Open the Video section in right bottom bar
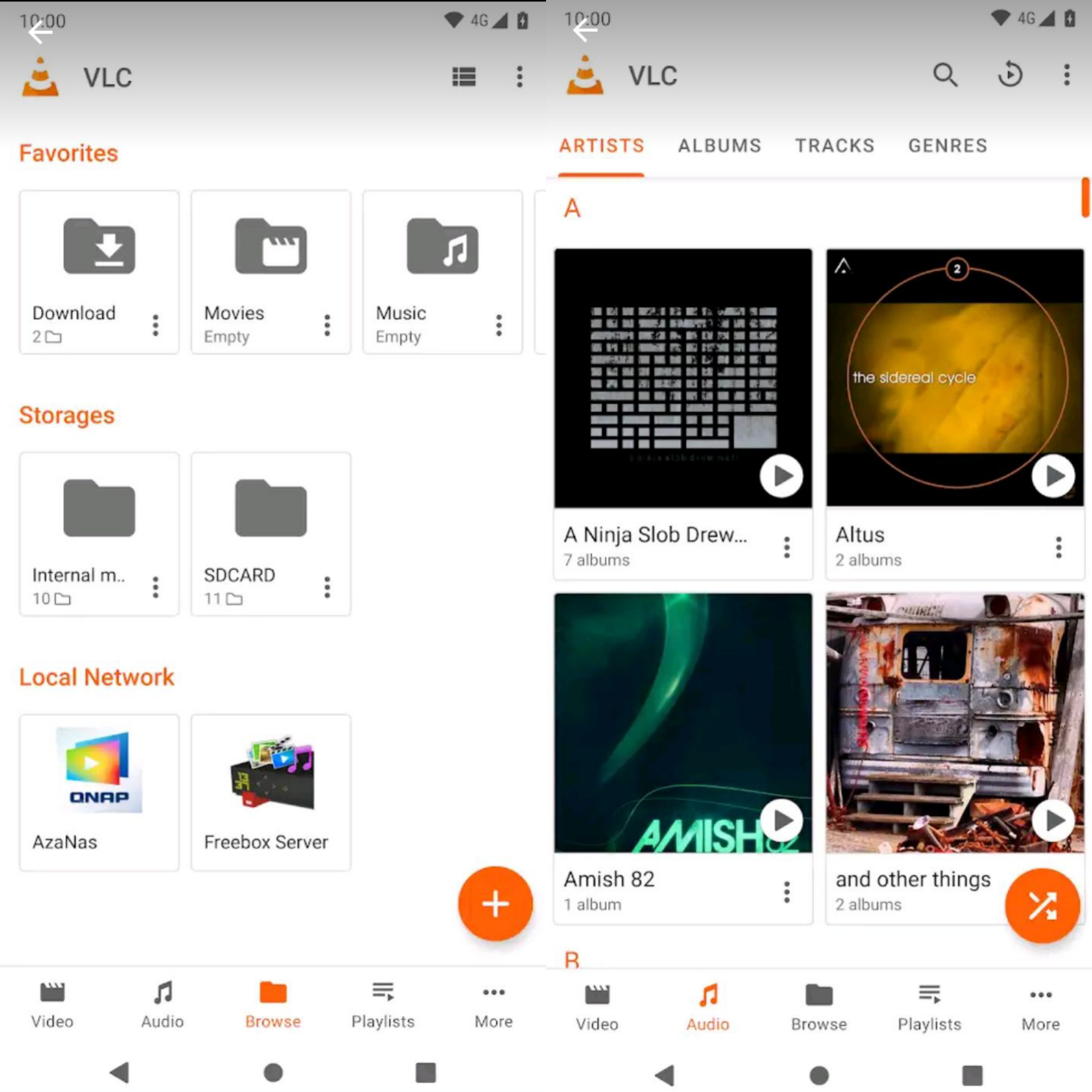1092x1092 pixels. (x=597, y=1007)
